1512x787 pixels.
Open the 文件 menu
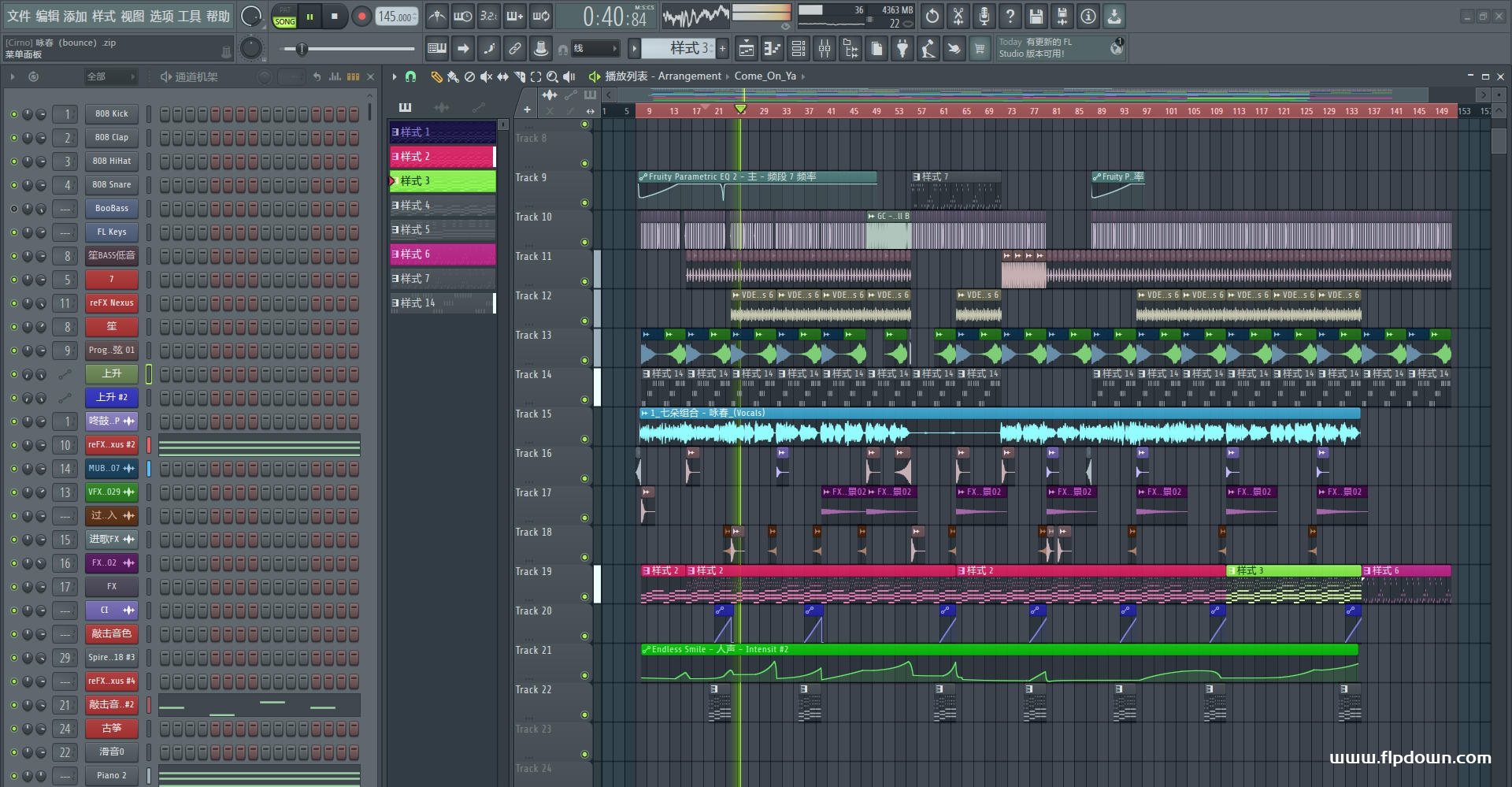(19, 16)
